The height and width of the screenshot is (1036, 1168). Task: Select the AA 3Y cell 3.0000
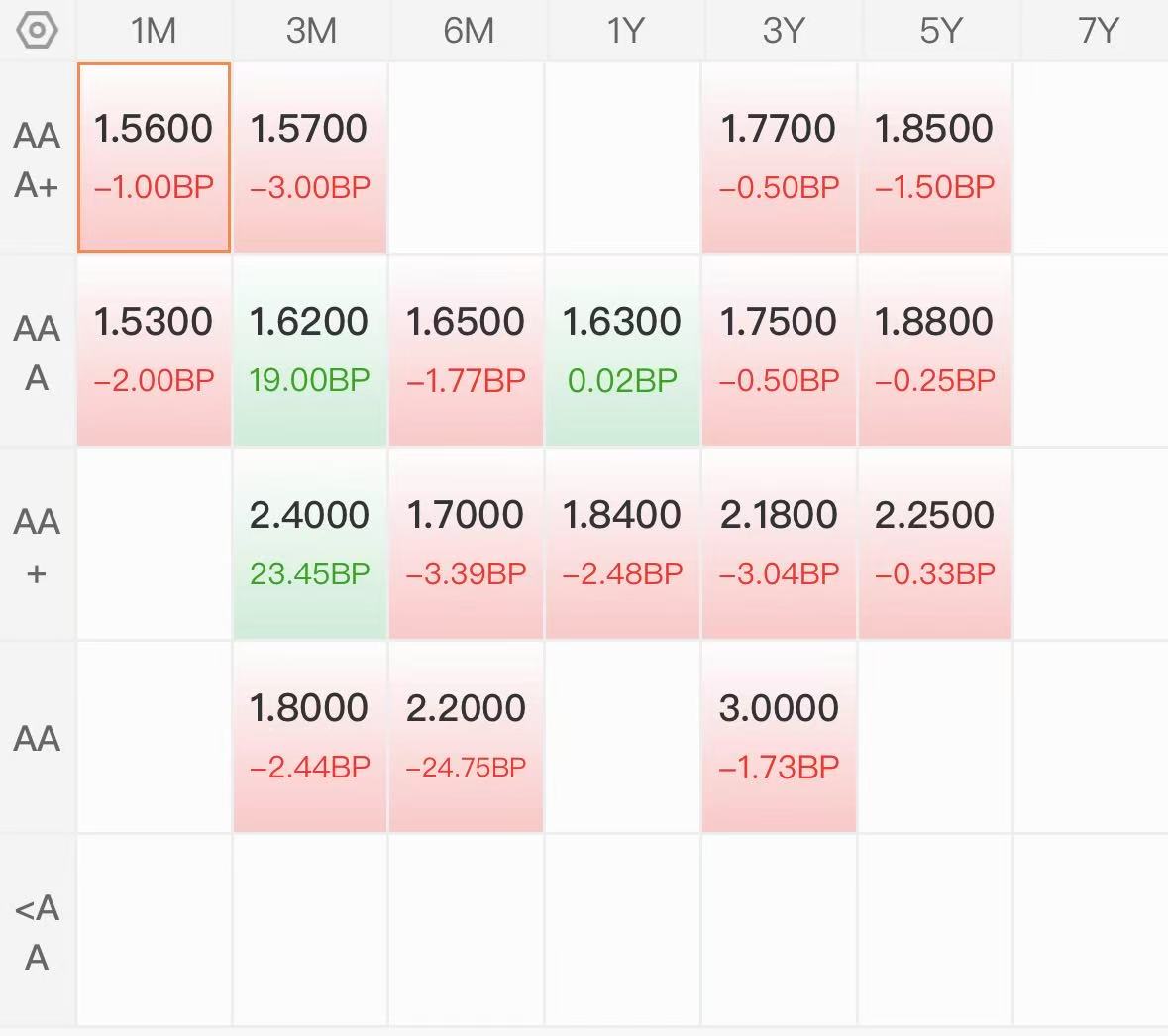(x=780, y=736)
